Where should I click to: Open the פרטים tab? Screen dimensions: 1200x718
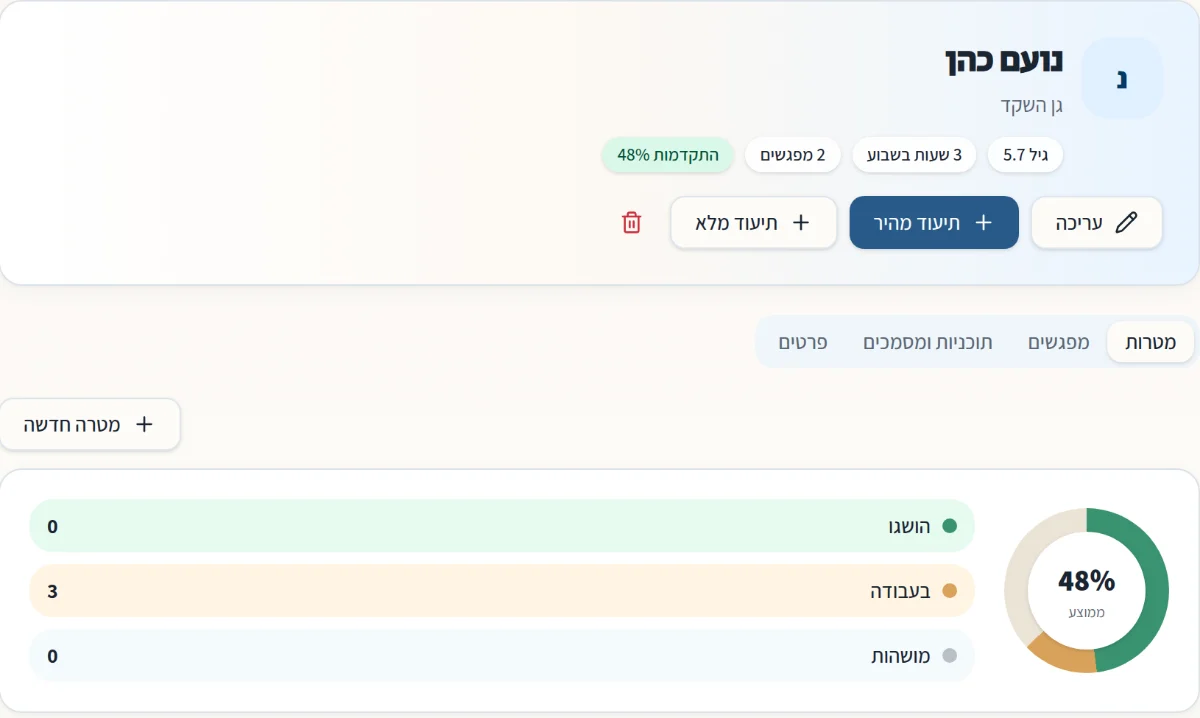[803, 342]
